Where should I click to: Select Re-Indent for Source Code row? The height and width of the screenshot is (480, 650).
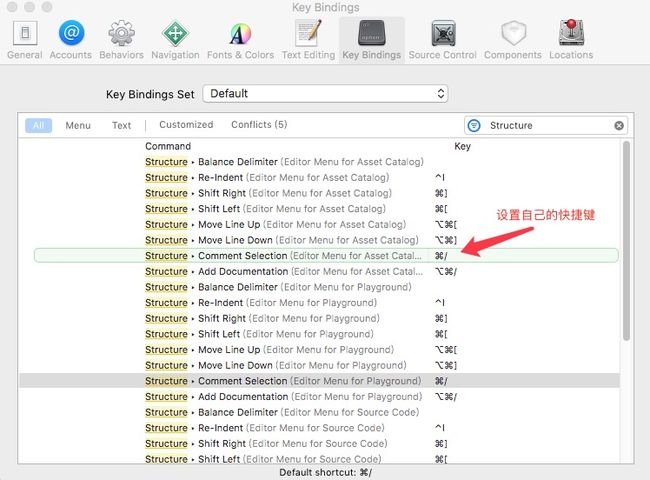(319, 428)
